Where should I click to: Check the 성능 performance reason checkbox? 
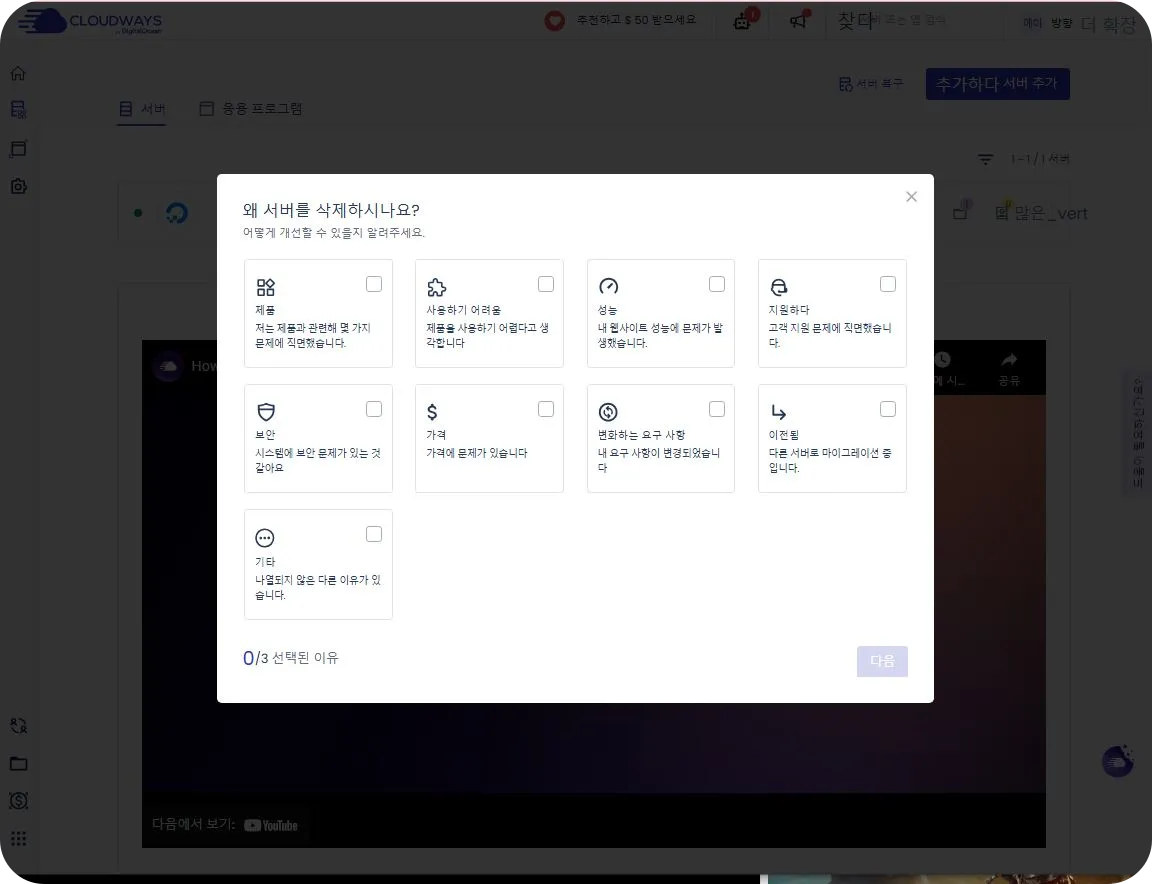click(717, 284)
